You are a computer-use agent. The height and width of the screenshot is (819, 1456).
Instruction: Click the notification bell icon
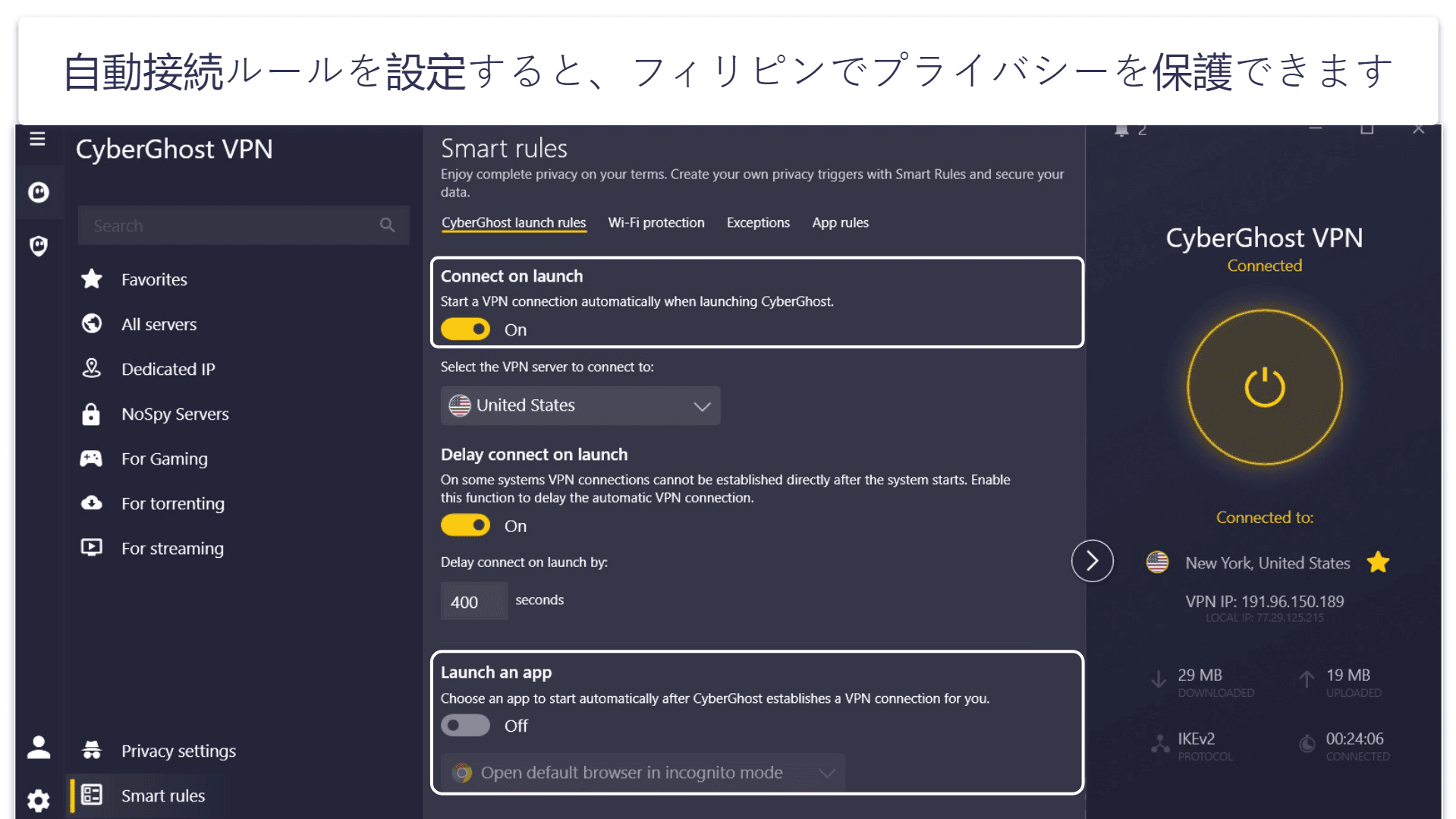coord(1121,131)
